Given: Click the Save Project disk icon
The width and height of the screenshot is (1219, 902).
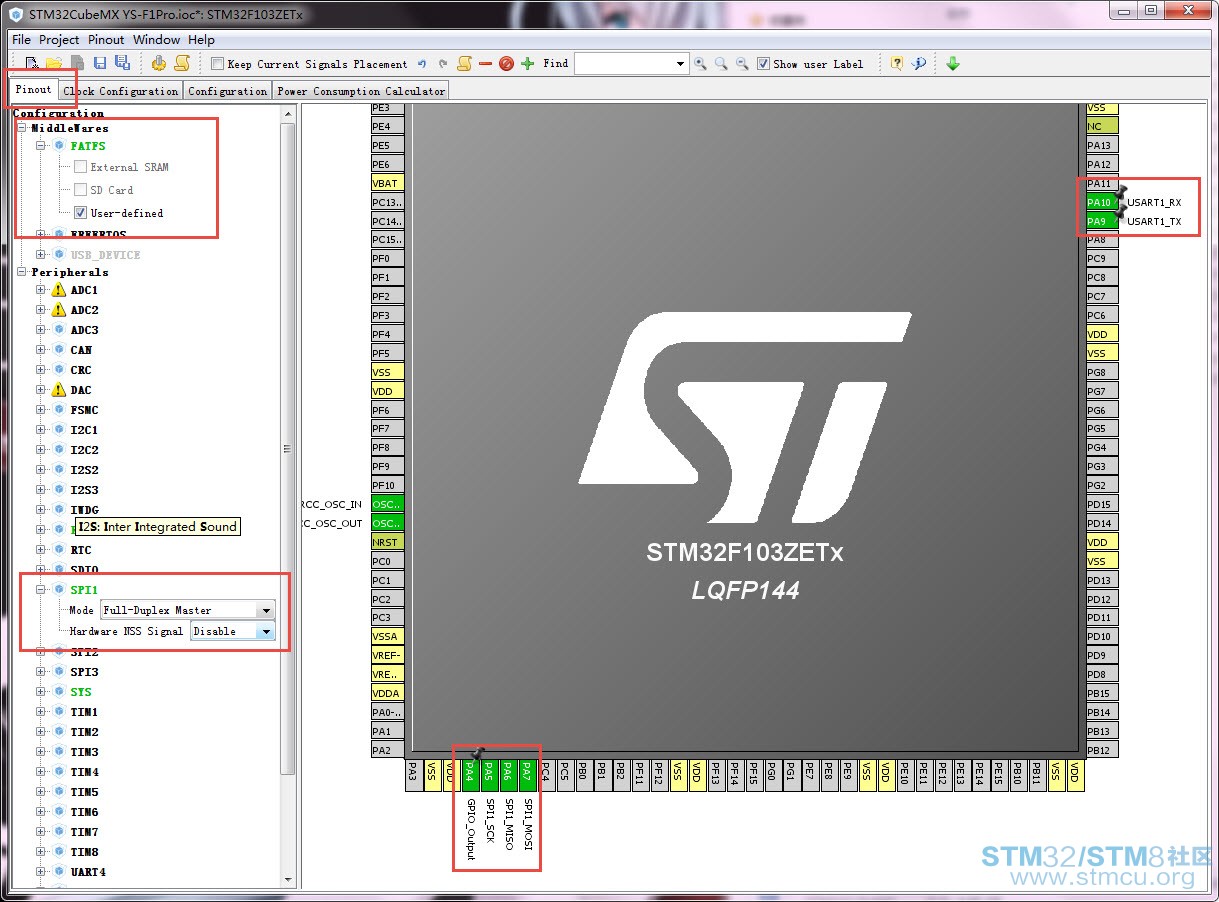Looking at the screenshot, I should (x=99, y=64).
